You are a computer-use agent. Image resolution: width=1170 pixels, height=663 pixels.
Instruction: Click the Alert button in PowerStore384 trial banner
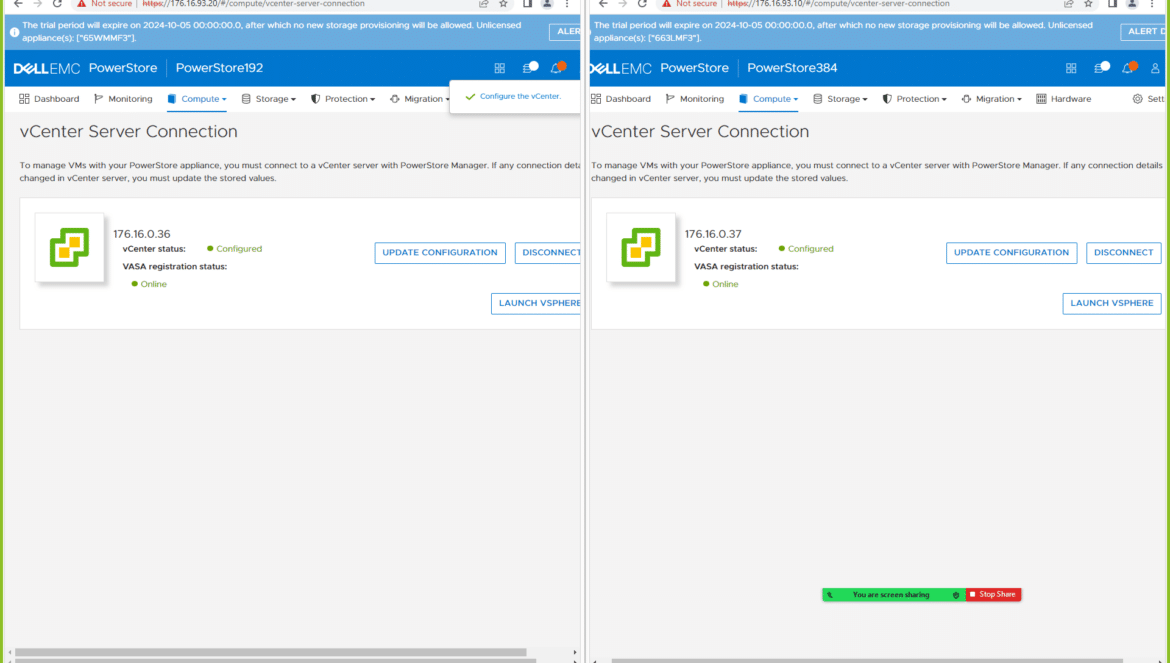pos(1142,32)
